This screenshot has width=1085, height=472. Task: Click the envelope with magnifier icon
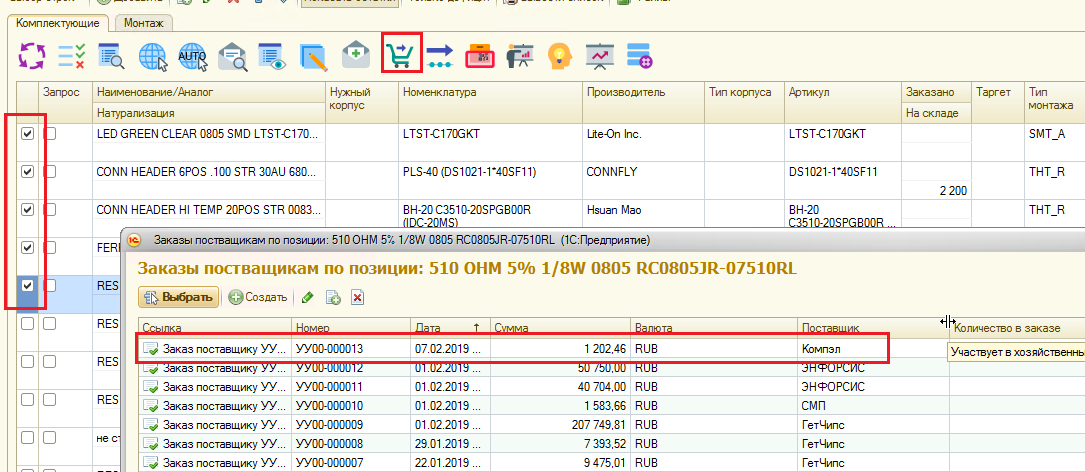click(232, 56)
